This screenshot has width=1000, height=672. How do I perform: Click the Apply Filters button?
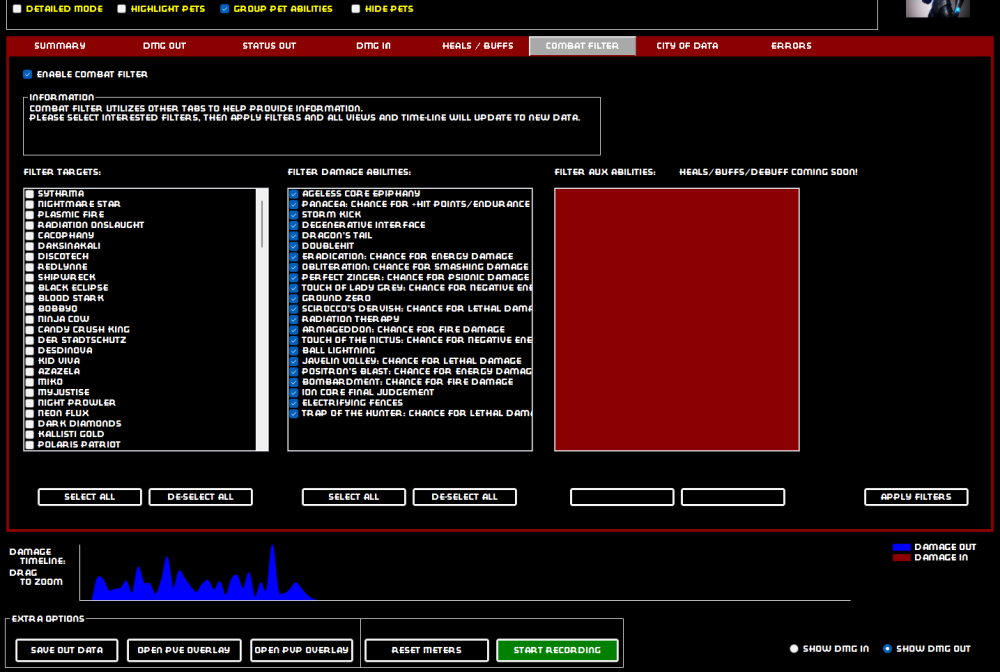pyautogui.click(x=916, y=497)
